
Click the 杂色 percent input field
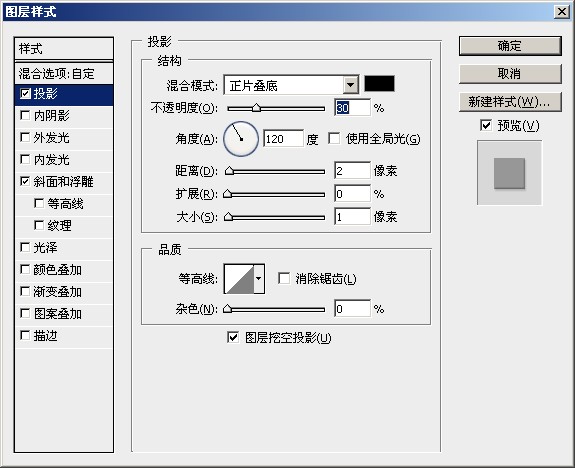pos(352,309)
